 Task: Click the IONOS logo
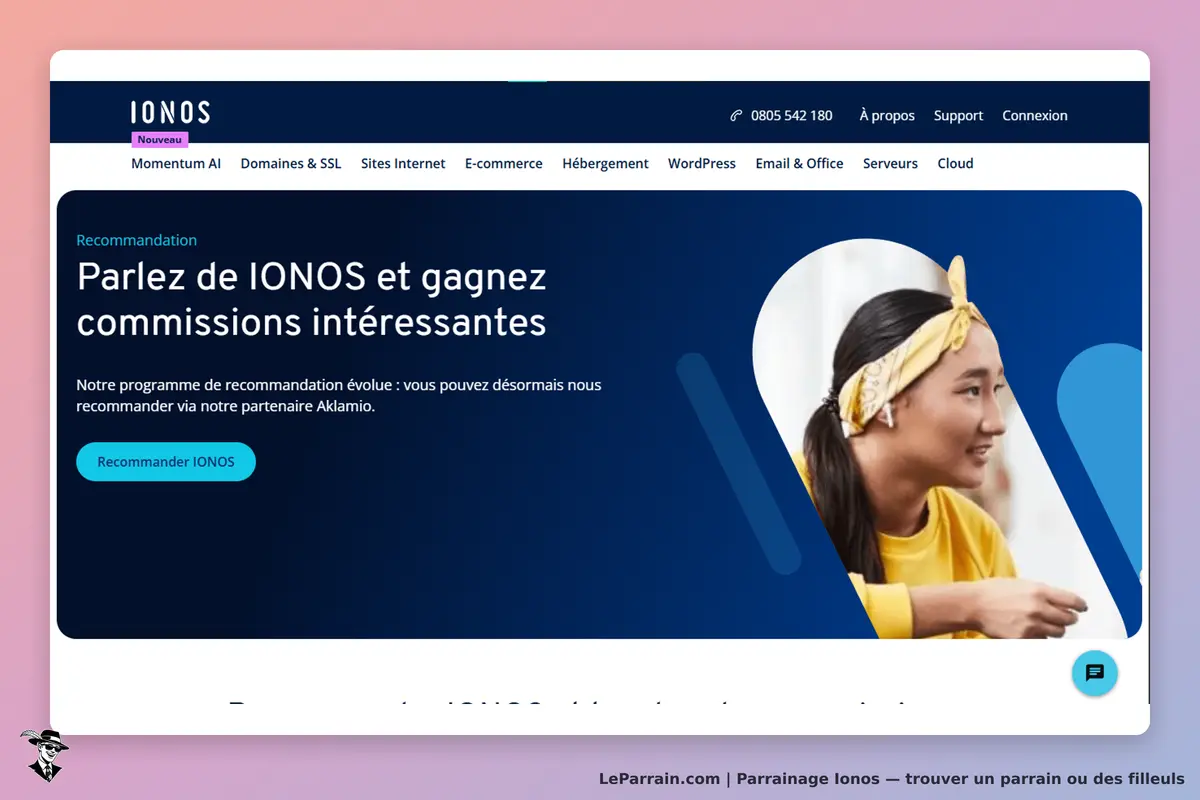[170, 112]
